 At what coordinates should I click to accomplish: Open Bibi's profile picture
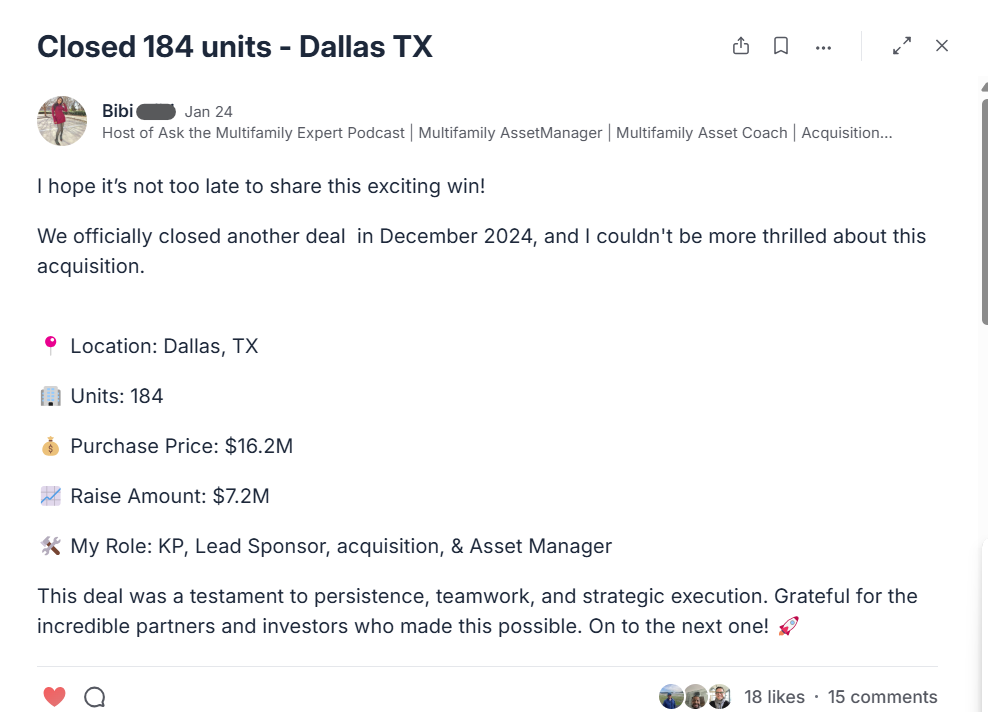click(x=62, y=121)
